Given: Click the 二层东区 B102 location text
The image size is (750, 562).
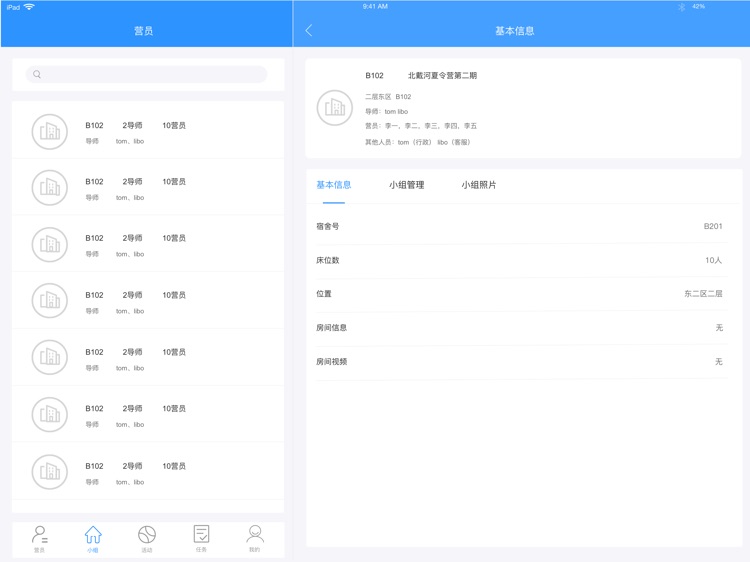Looking at the screenshot, I should (388, 97).
